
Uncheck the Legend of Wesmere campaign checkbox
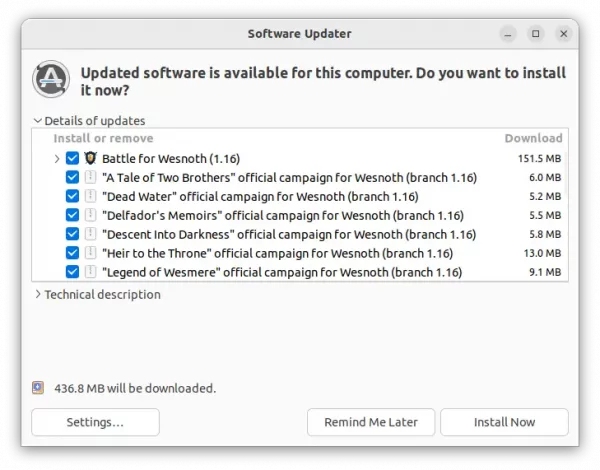coord(72,272)
